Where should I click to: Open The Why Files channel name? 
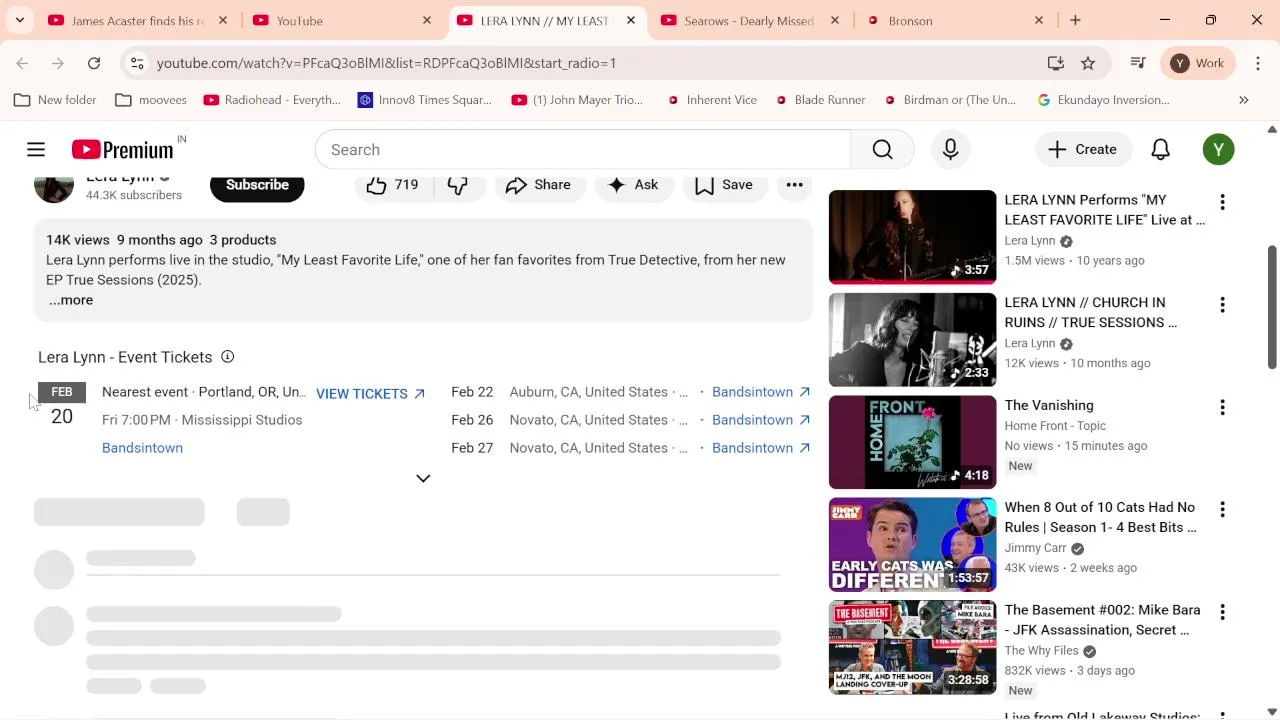(1041, 651)
